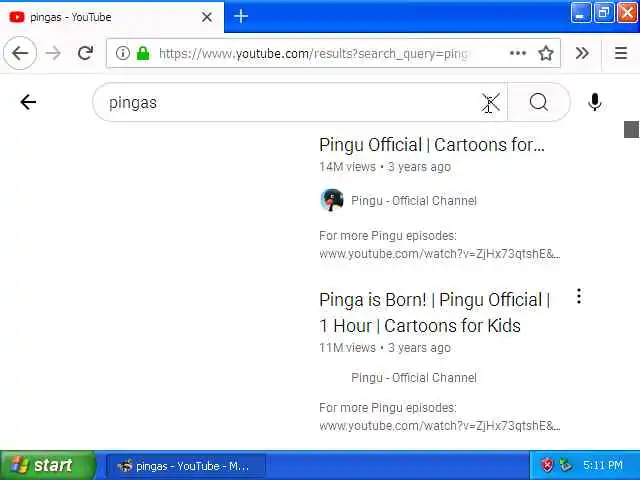The image size is (640, 480).
Task: Click the YouTube favicon on the tab
Action: 17,17
